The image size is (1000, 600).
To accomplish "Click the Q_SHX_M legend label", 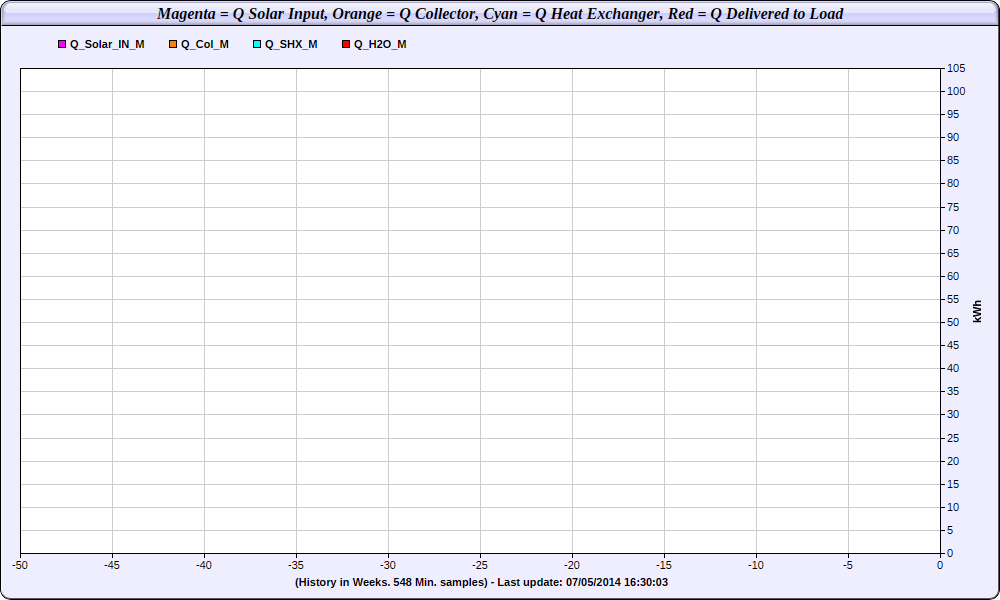I will [x=291, y=44].
